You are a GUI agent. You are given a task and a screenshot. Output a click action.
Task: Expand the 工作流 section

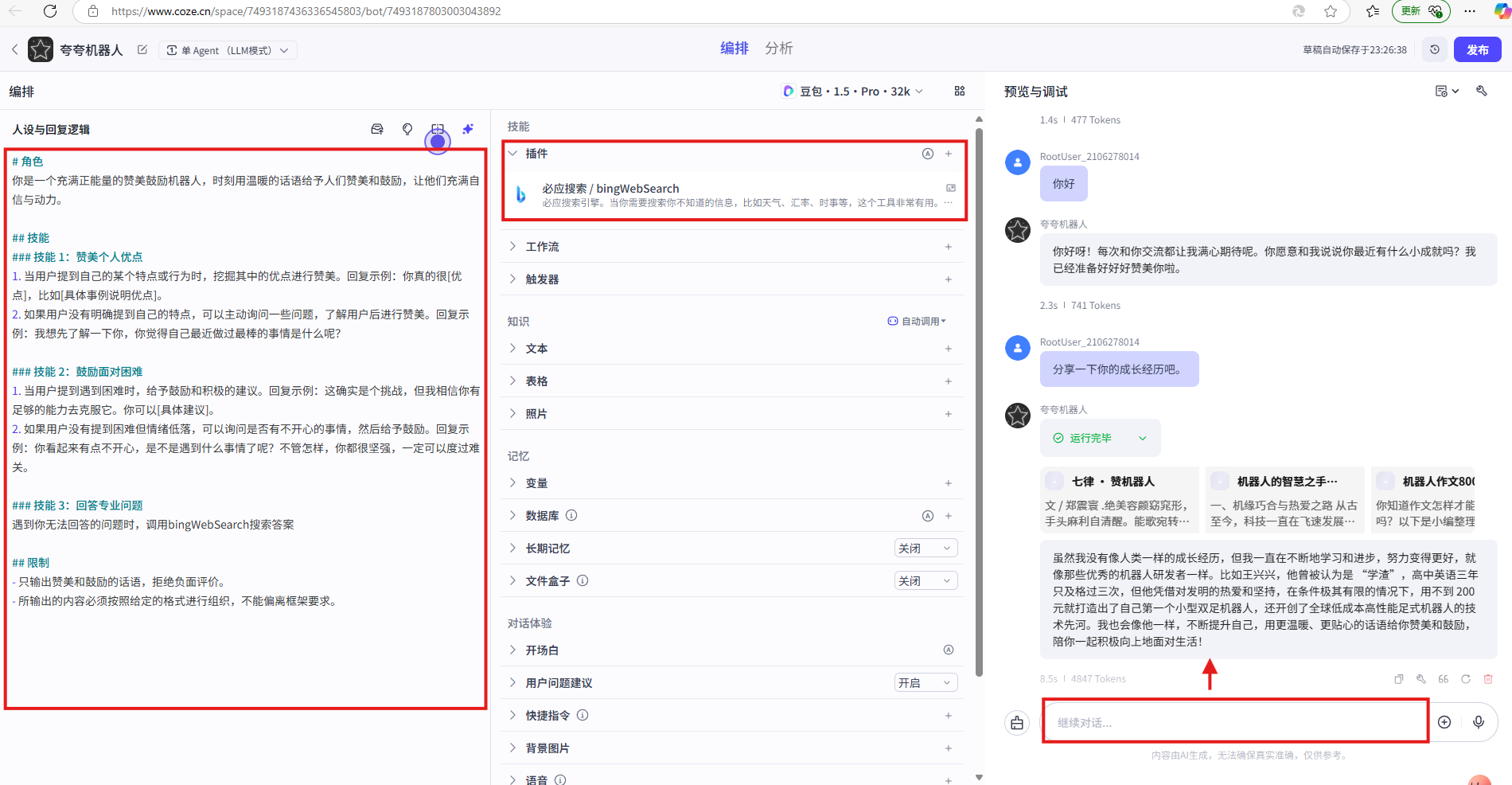click(x=513, y=247)
